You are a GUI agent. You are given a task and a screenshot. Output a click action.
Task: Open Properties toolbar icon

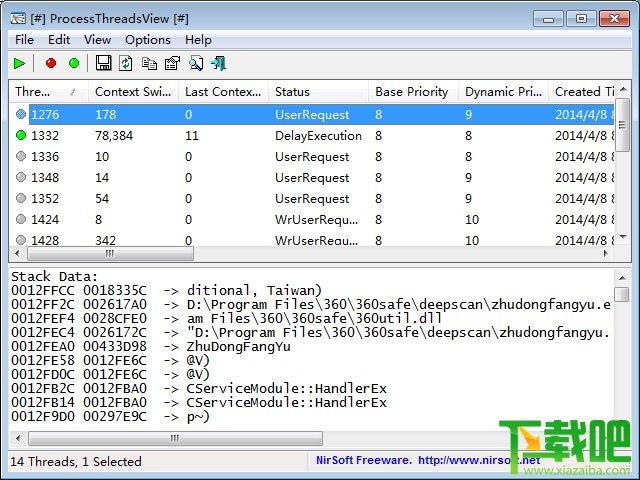tap(172, 63)
